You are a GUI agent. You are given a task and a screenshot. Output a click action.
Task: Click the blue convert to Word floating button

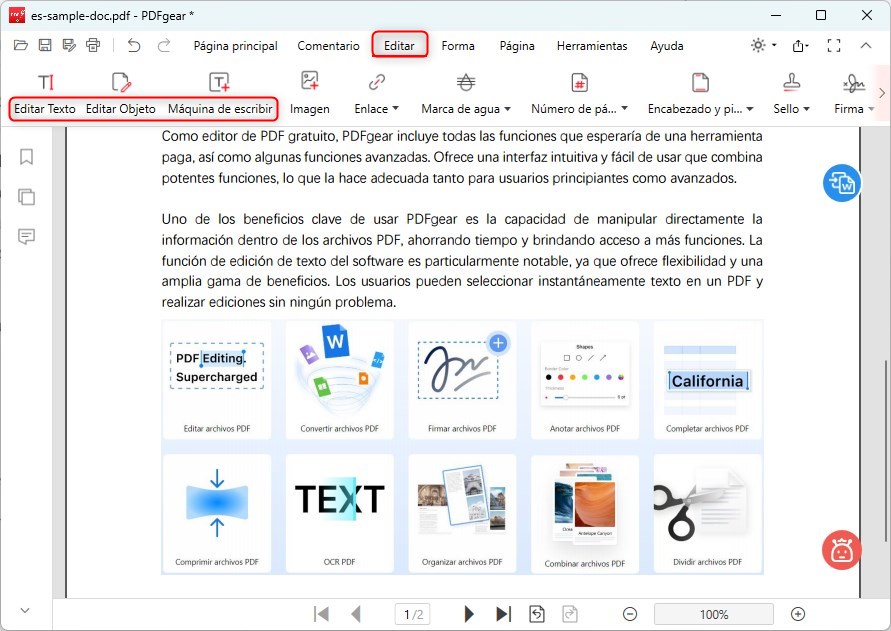(842, 183)
